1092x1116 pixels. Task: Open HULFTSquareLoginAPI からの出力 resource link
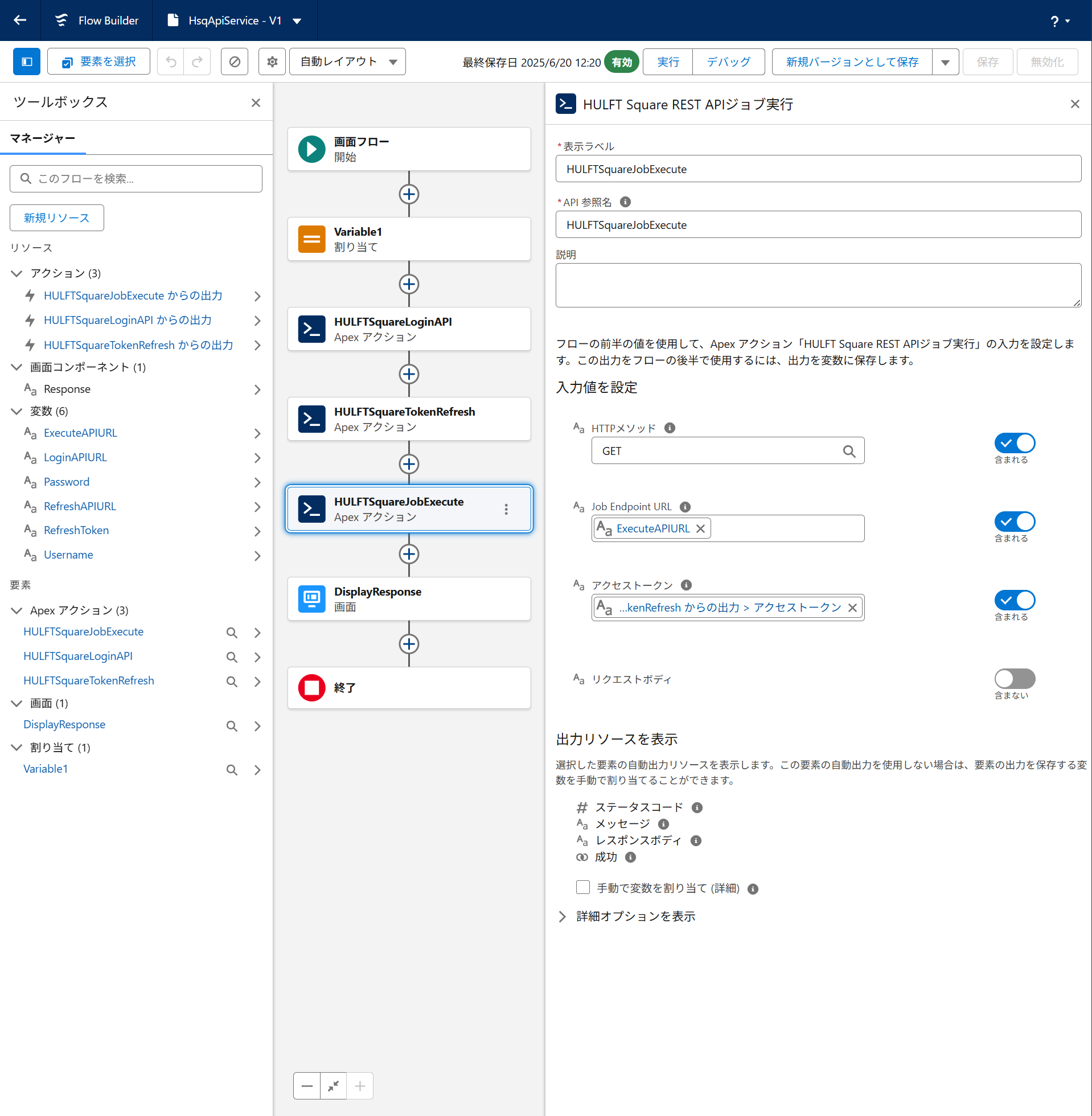pyautogui.click(x=128, y=320)
